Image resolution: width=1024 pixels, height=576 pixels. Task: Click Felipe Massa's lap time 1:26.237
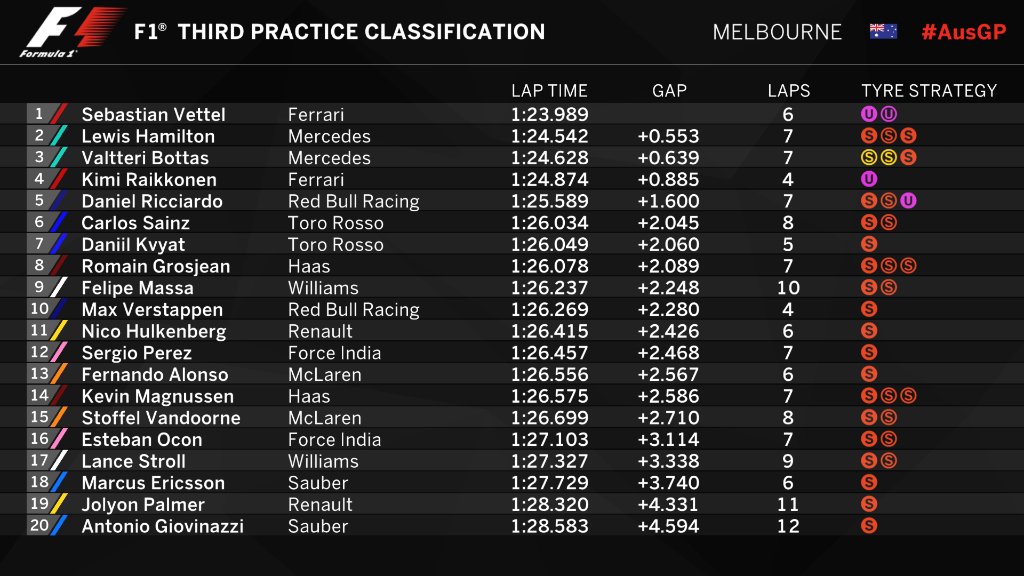click(549, 288)
